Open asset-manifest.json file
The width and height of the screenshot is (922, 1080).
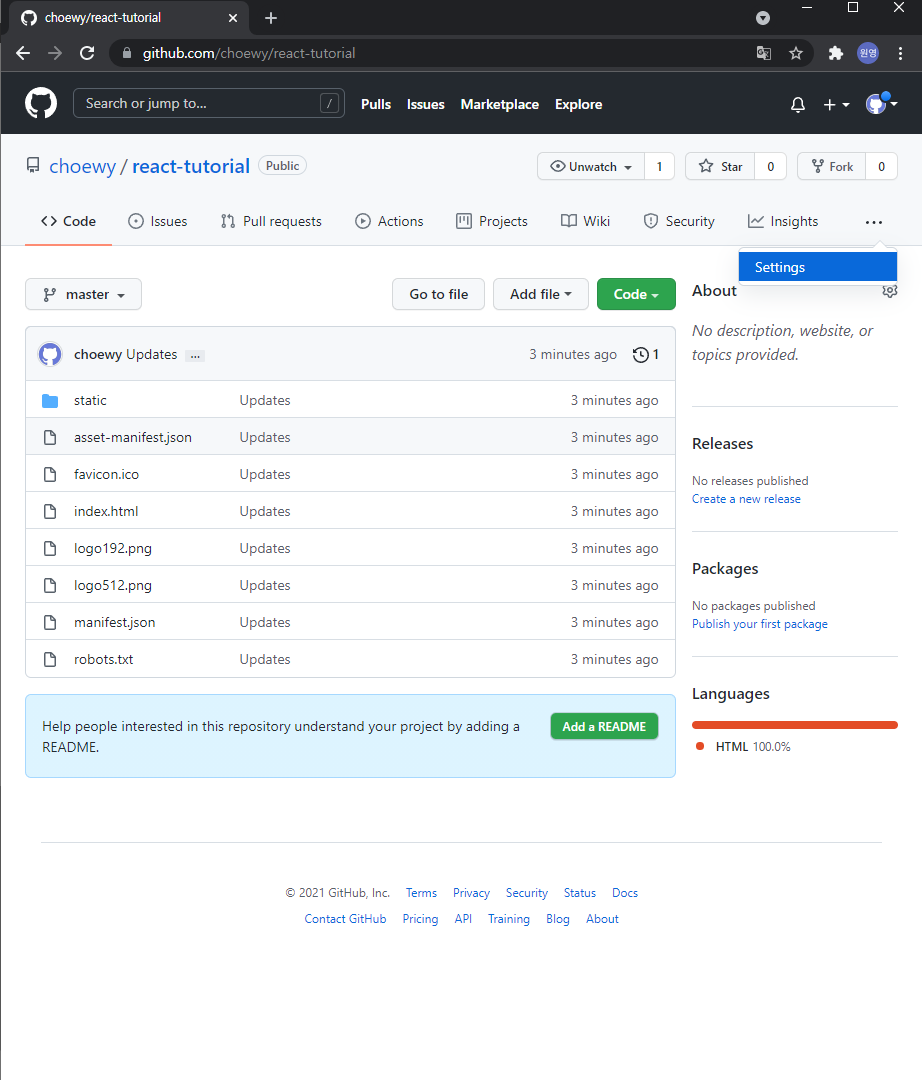click(133, 437)
